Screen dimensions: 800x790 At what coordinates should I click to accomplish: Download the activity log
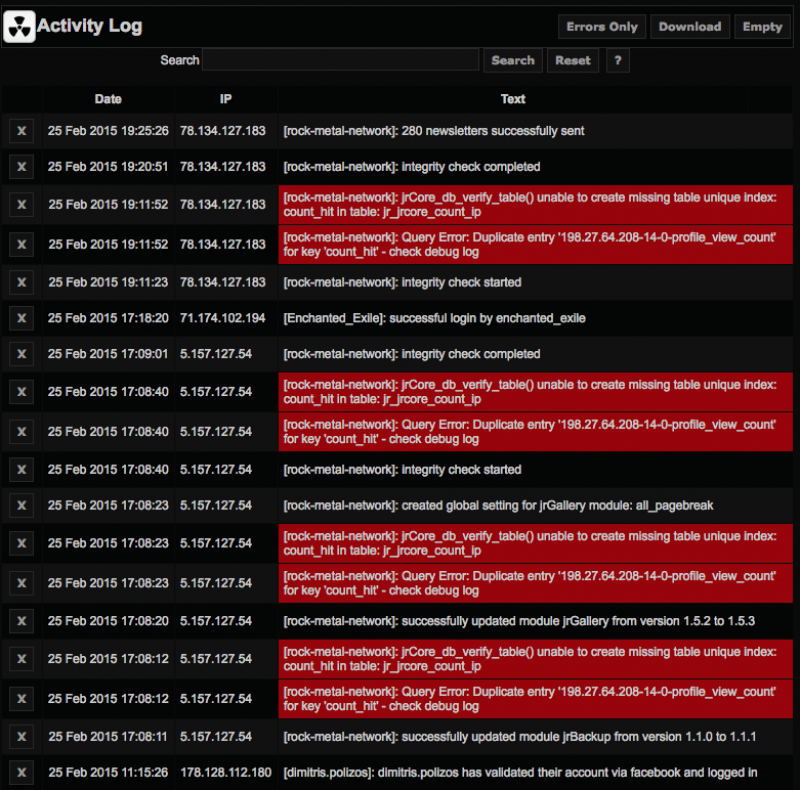[690, 27]
